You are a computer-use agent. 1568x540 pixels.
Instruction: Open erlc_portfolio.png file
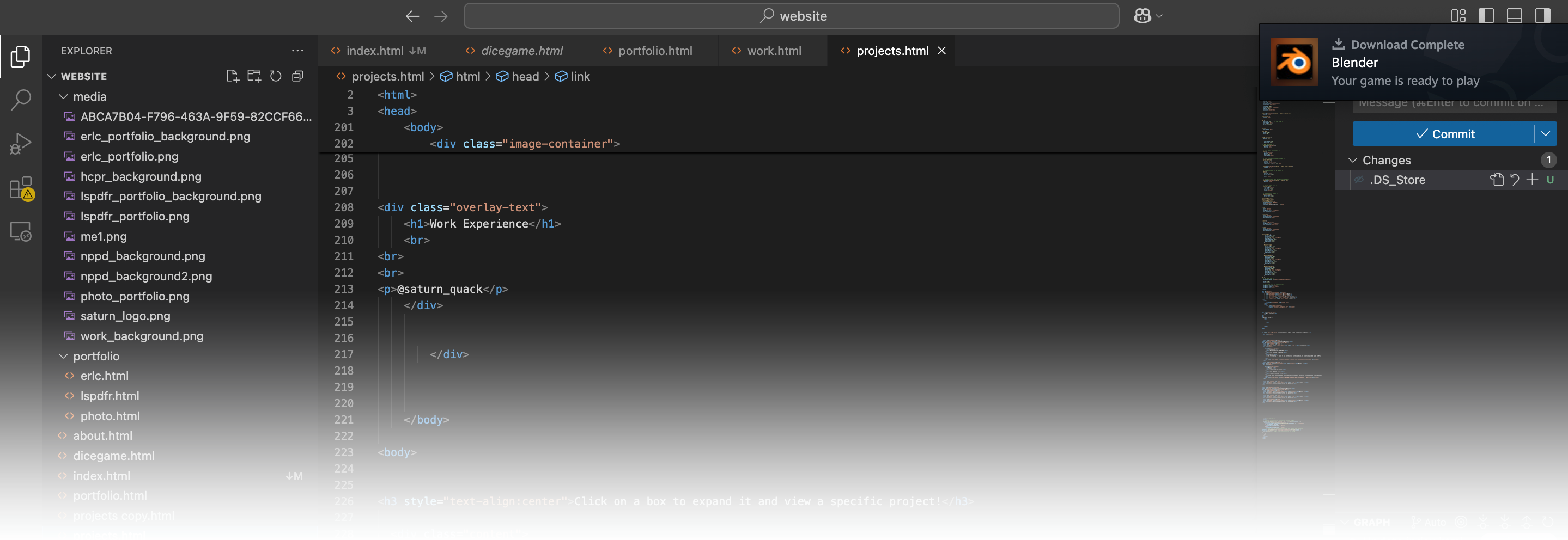tap(129, 156)
